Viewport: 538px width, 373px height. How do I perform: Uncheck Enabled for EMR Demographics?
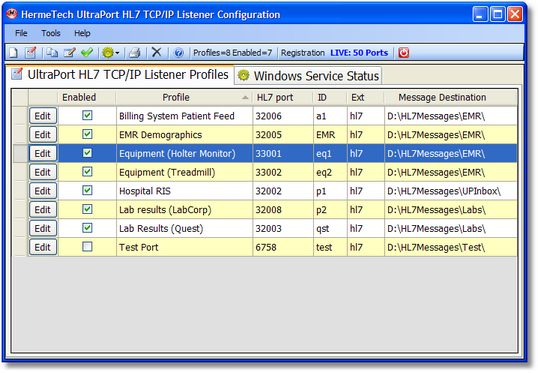tap(87, 134)
